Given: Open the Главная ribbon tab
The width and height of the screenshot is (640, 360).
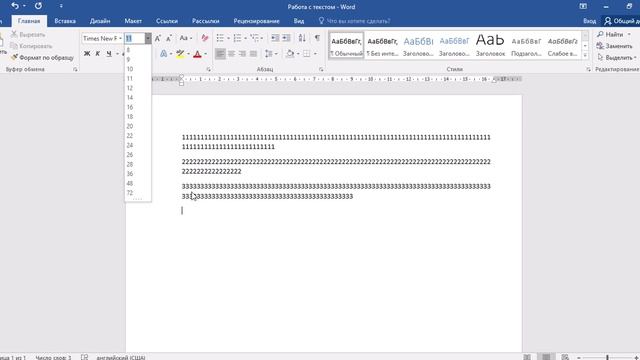Looking at the screenshot, I should click(29, 21).
